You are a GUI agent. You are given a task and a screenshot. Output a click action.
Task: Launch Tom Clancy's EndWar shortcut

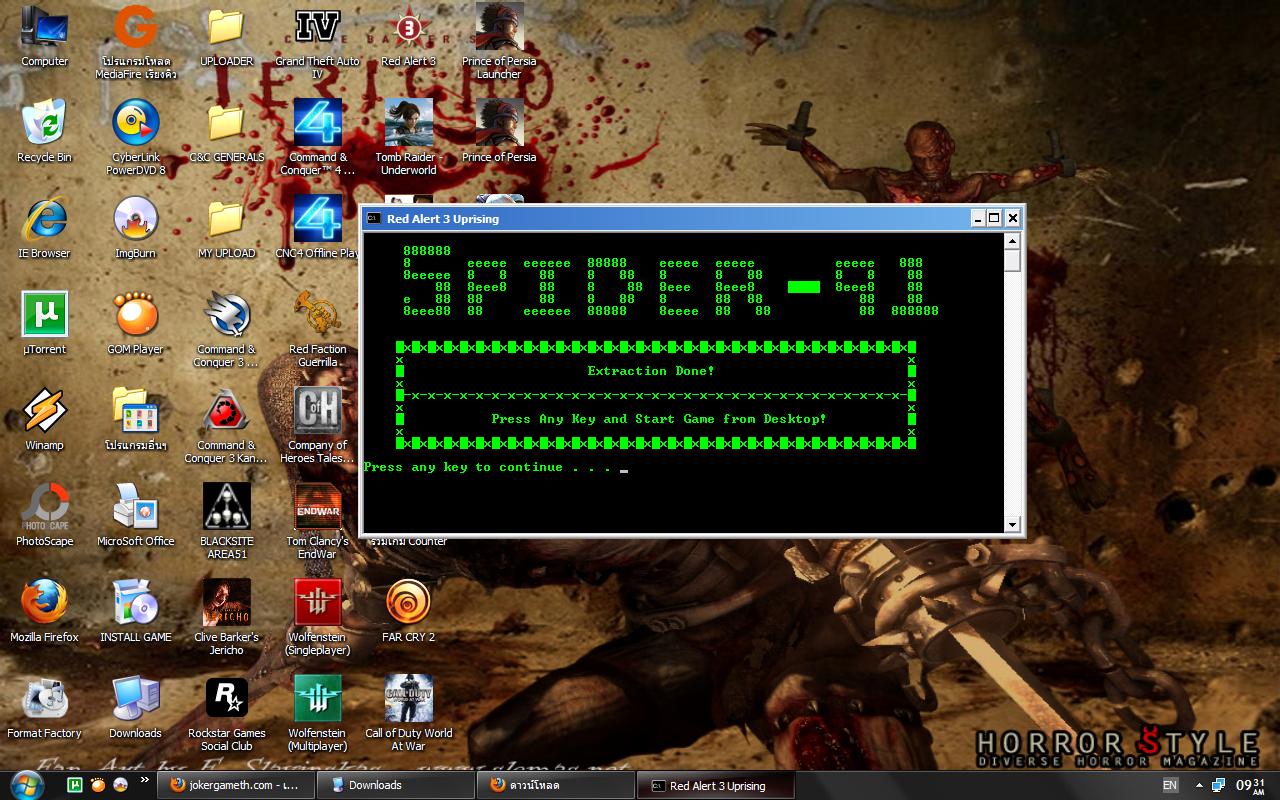pos(318,521)
